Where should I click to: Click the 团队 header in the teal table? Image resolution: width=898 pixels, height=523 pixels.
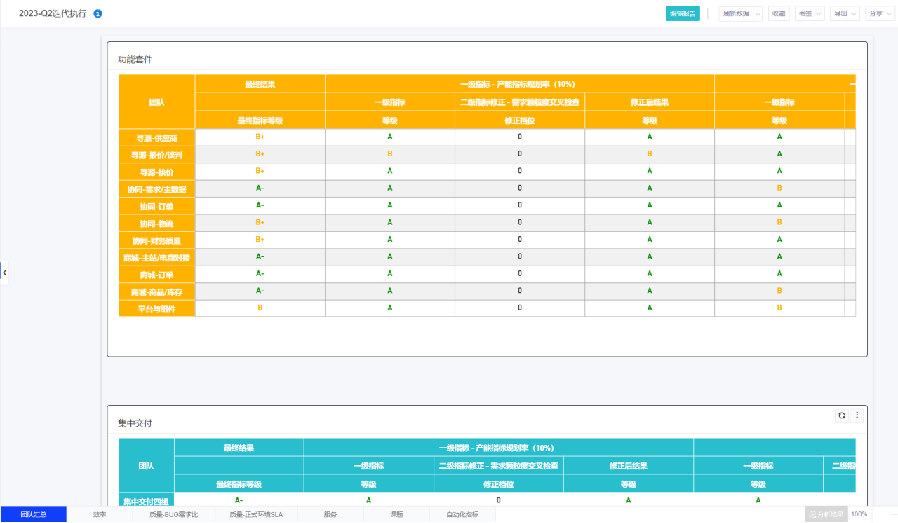[x=147, y=466]
